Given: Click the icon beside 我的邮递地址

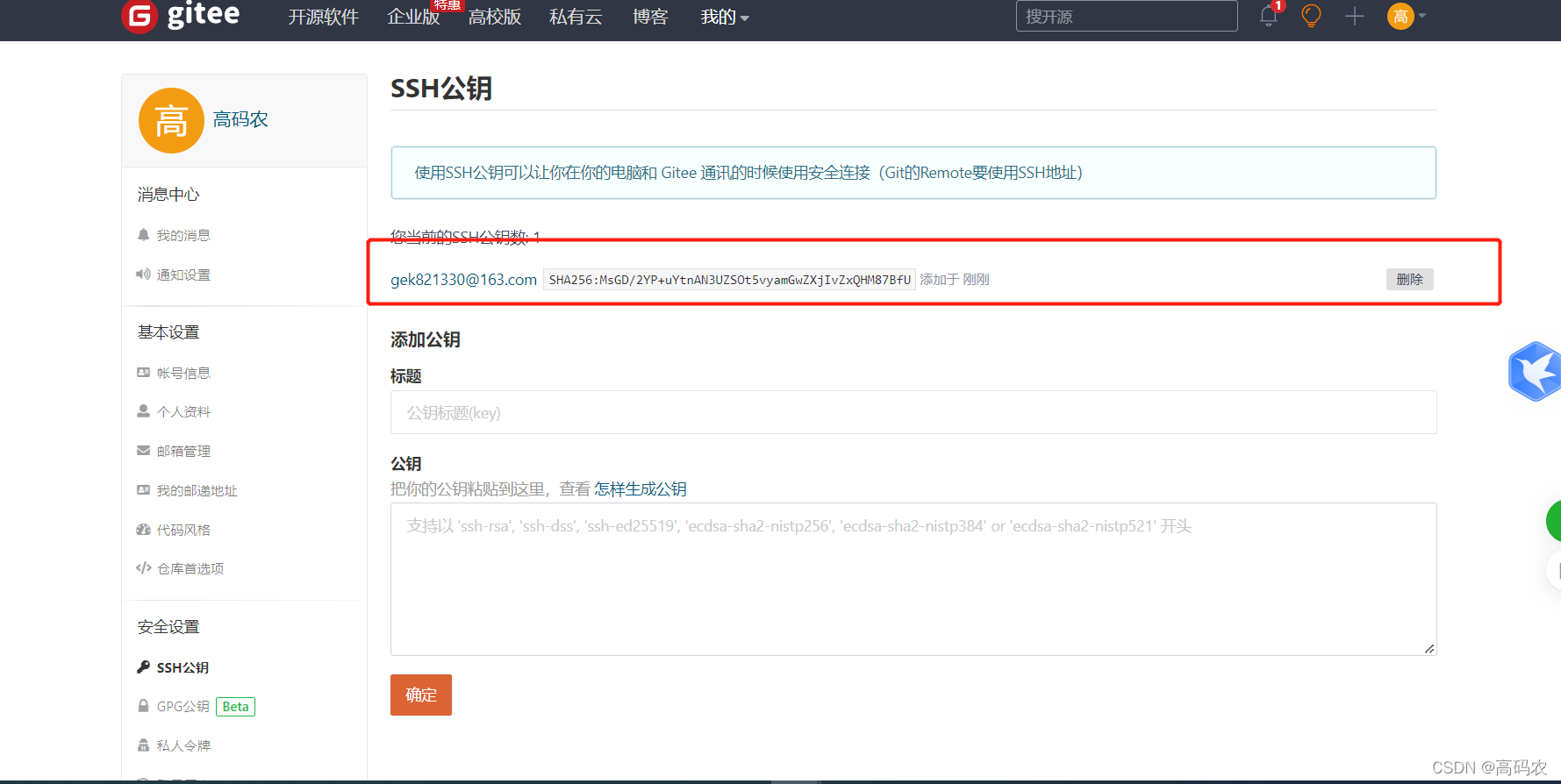Looking at the screenshot, I should point(143,490).
